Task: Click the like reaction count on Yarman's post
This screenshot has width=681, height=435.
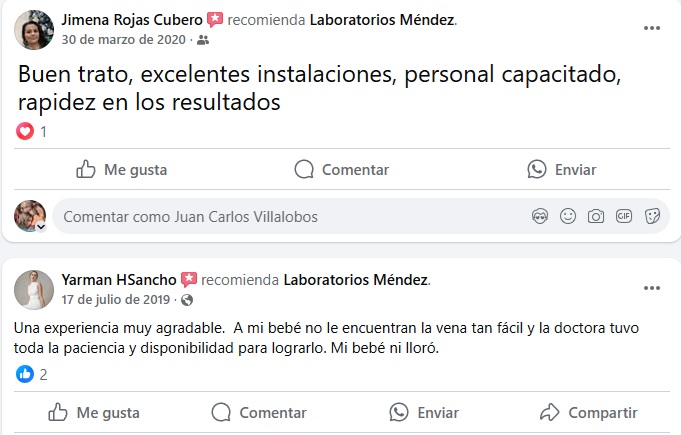Action: [33, 374]
